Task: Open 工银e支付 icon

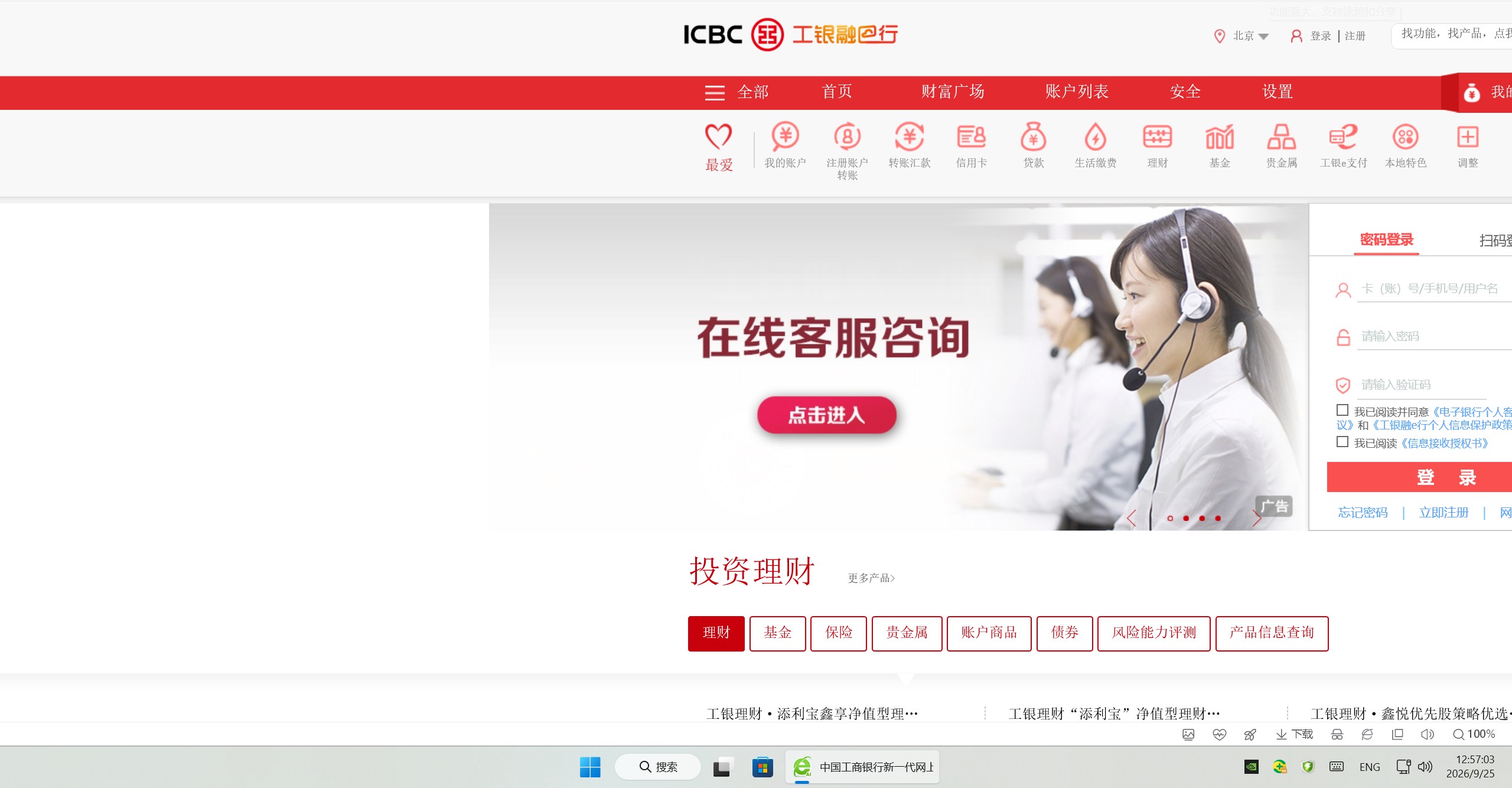Action: tap(1343, 137)
